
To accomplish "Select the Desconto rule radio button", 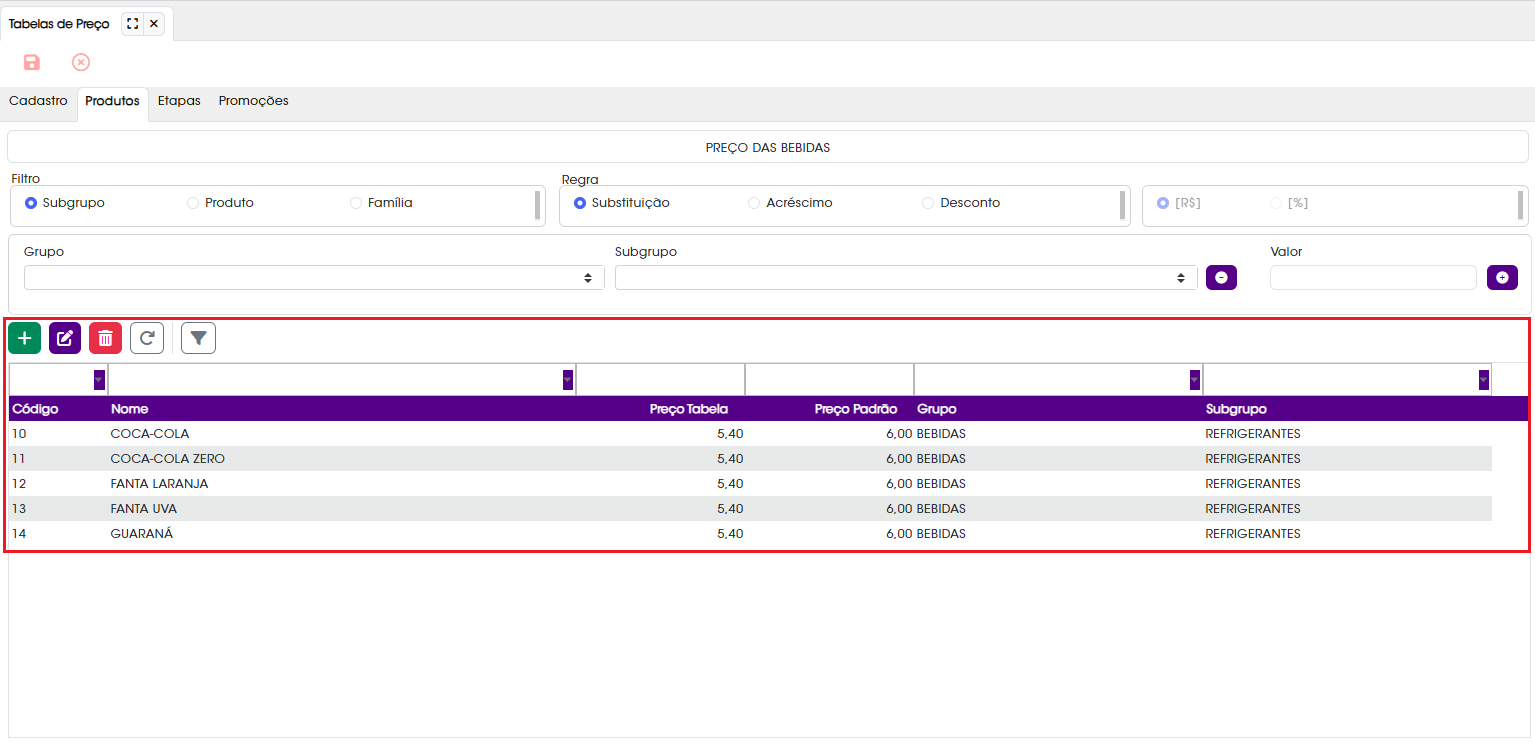I will pyautogui.click(x=928, y=203).
